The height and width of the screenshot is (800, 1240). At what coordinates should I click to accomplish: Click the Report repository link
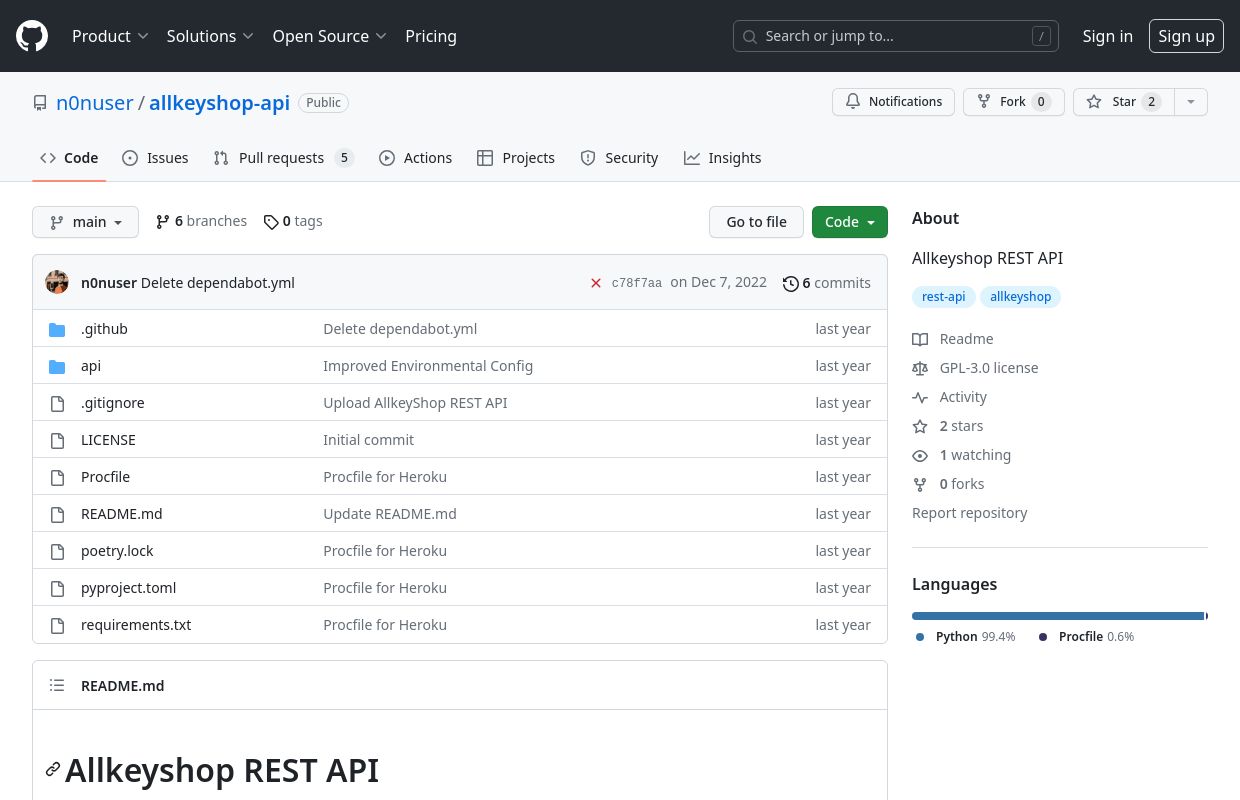point(969,513)
